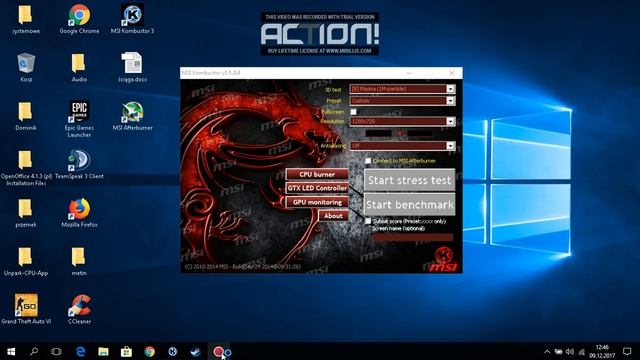Open the metin folder on desktop
This screenshot has width=640, height=360.
pos(79,261)
